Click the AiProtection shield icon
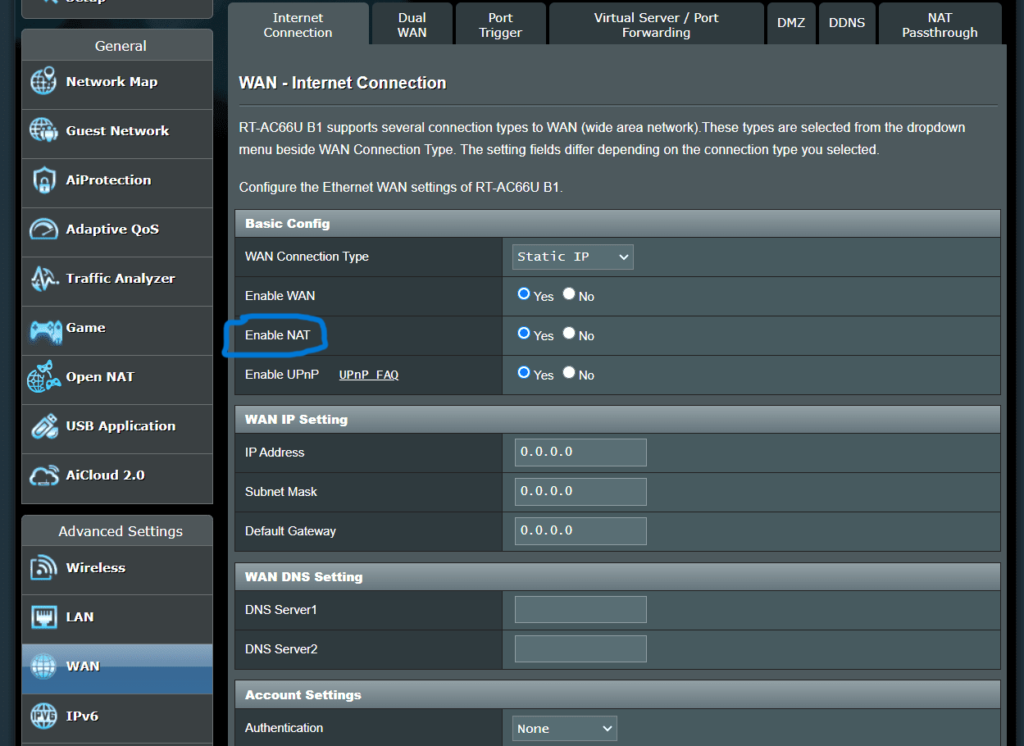1024x746 pixels. tap(44, 180)
